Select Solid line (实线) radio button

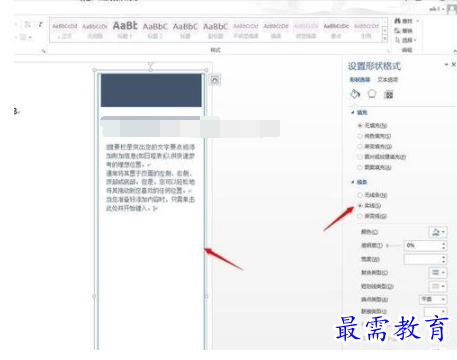(360, 206)
